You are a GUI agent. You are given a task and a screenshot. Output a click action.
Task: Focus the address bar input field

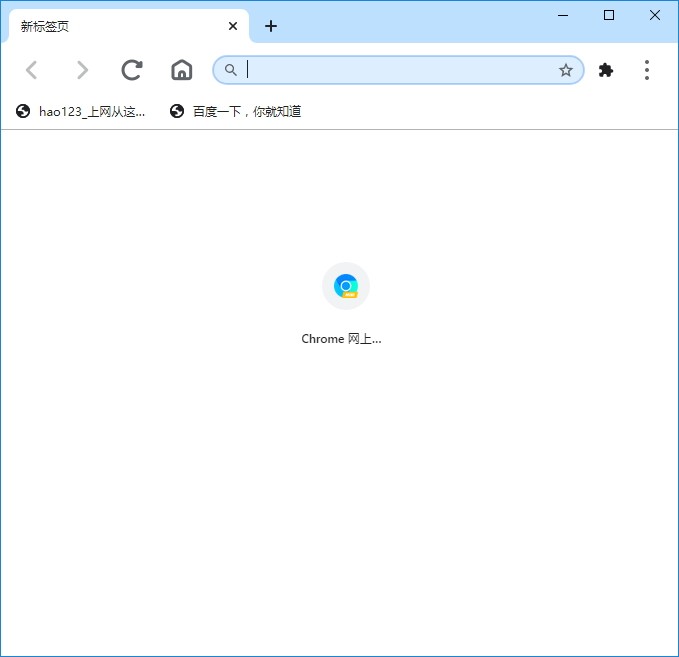[398, 70]
